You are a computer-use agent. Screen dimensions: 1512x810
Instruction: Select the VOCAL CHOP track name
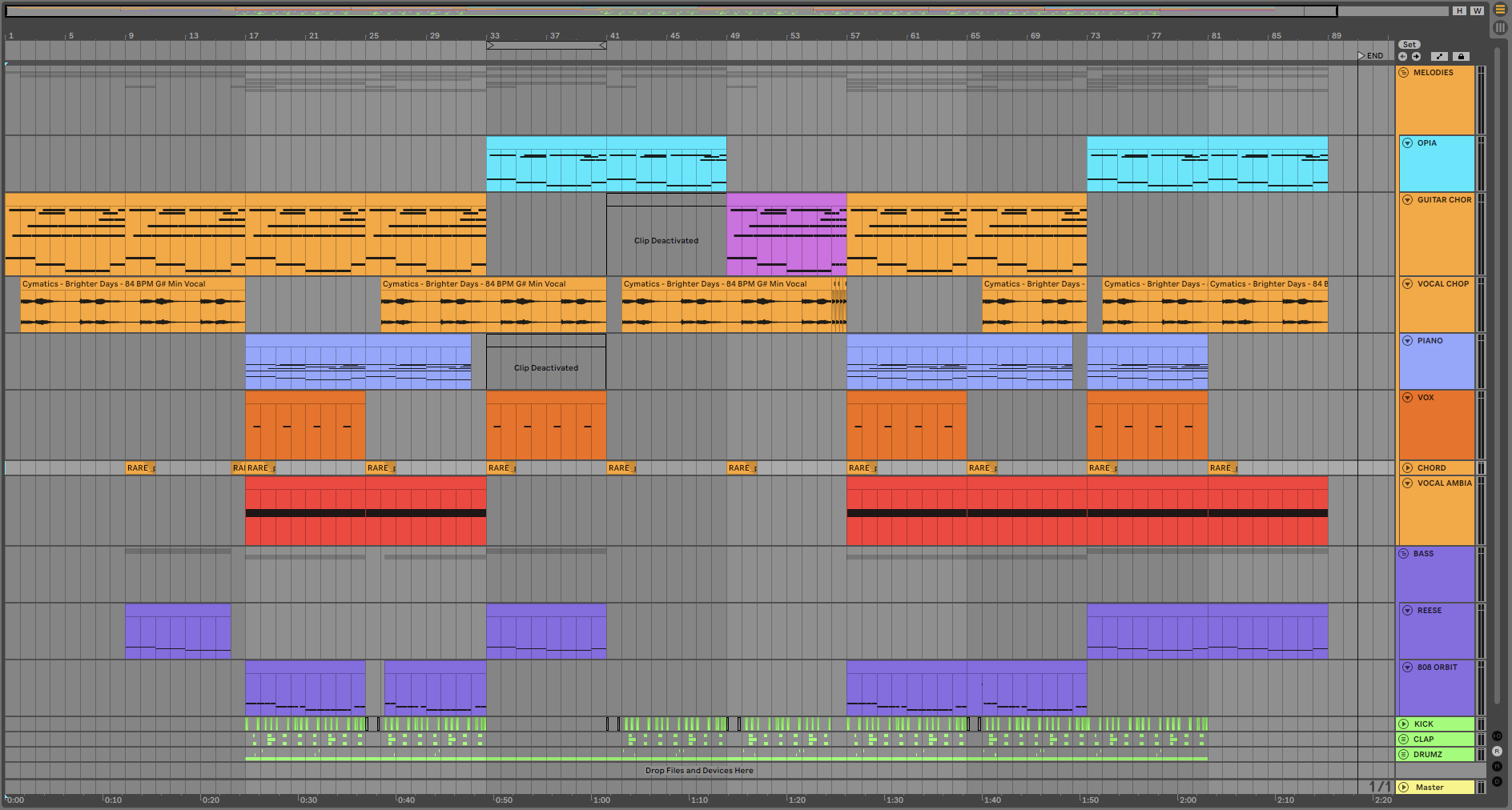[1443, 284]
